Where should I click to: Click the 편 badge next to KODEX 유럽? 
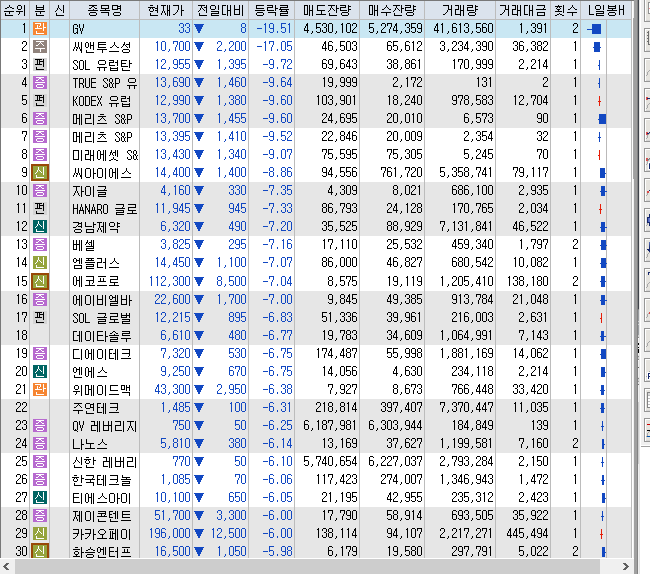coord(40,101)
